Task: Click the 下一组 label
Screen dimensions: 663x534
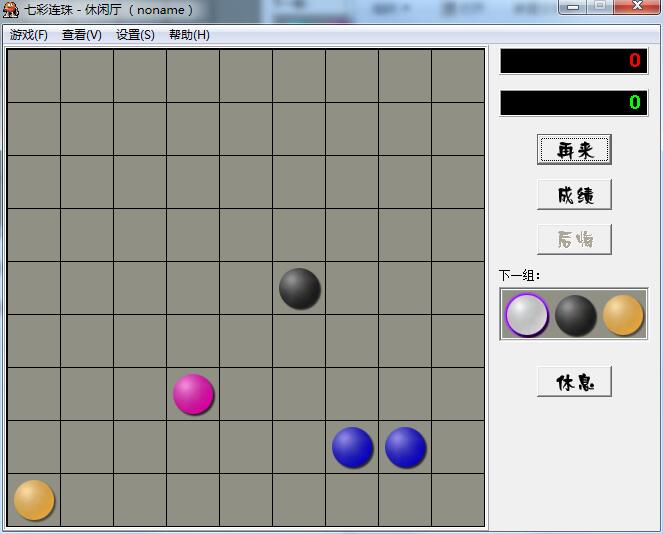Action: click(519, 275)
